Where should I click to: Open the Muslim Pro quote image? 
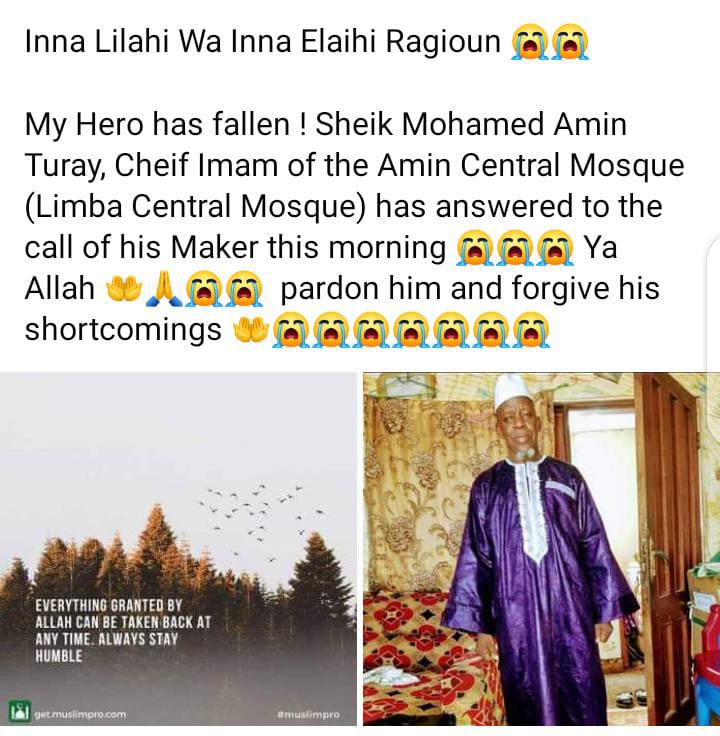178,549
